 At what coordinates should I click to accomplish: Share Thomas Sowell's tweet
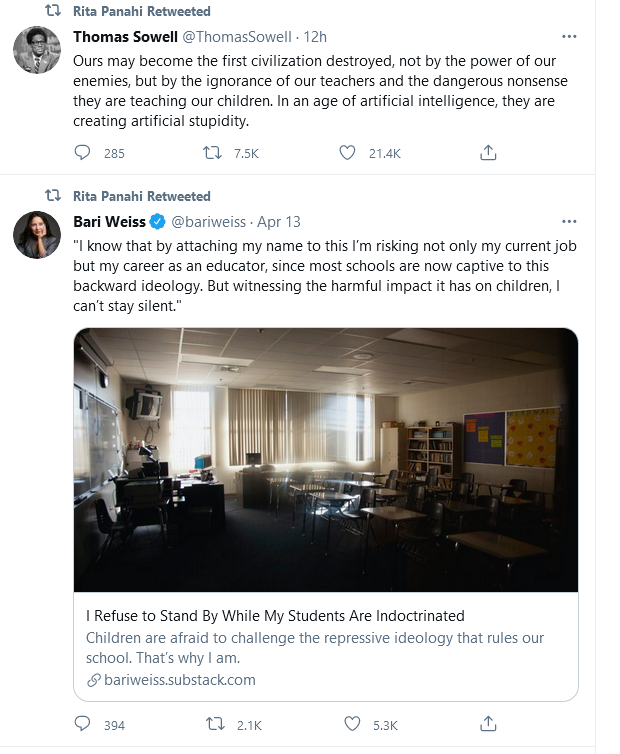[x=488, y=153]
